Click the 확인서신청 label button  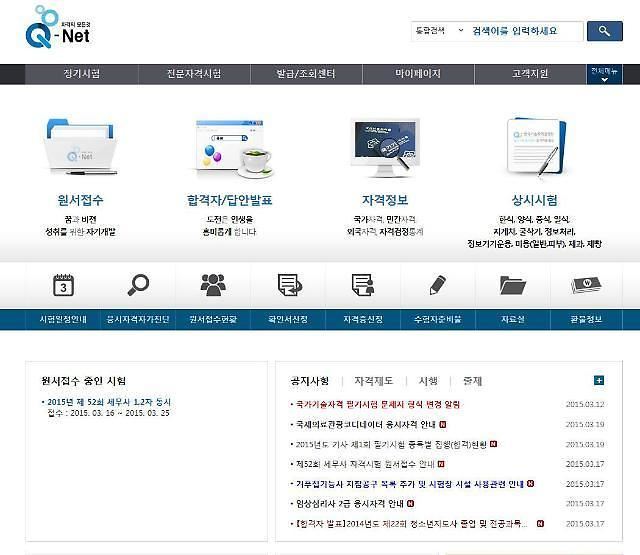point(288,320)
